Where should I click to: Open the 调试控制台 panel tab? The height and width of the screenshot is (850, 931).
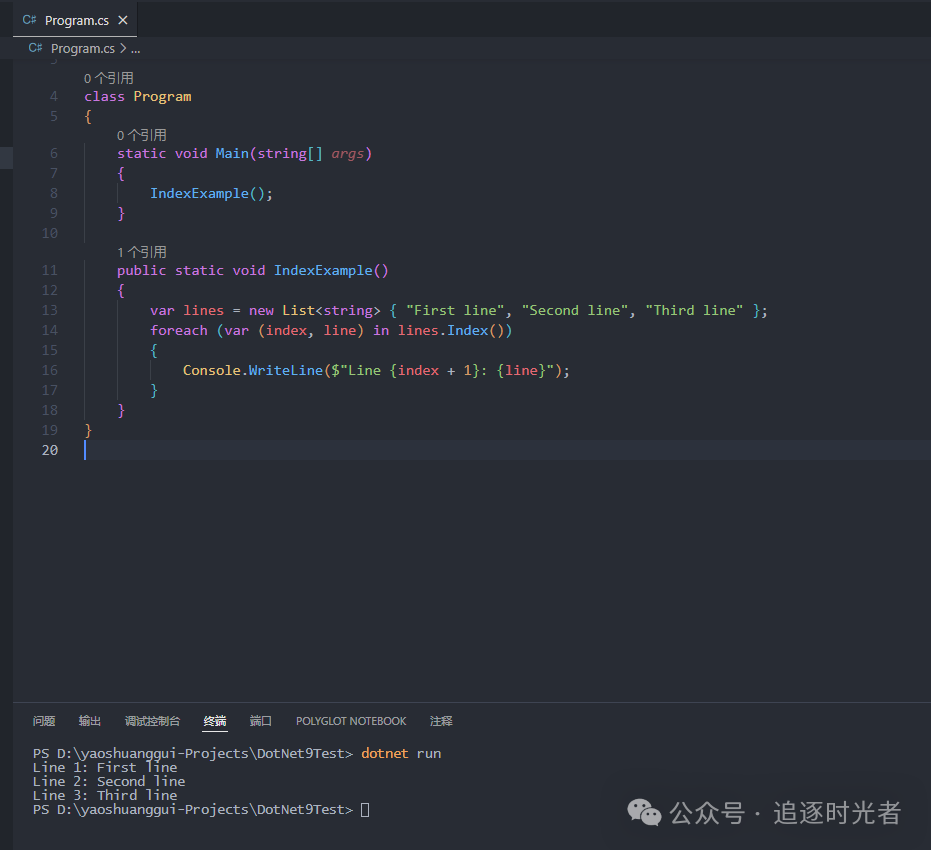pyautogui.click(x=153, y=721)
